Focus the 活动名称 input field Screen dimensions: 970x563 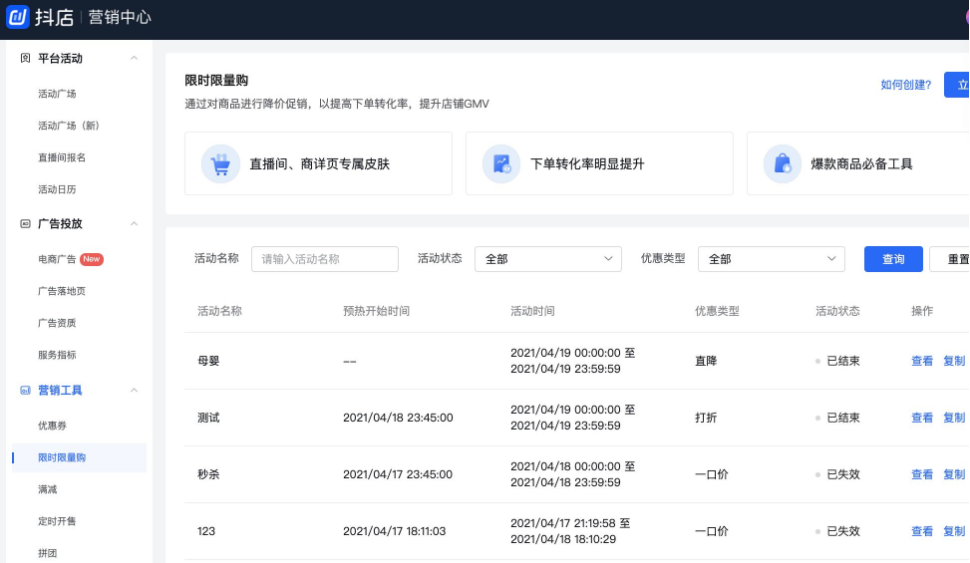pos(325,259)
